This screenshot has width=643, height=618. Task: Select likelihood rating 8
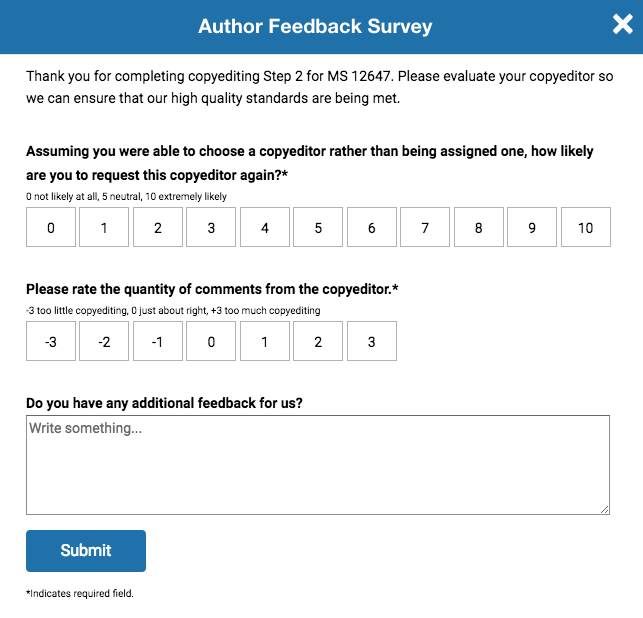(x=479, y=227)
